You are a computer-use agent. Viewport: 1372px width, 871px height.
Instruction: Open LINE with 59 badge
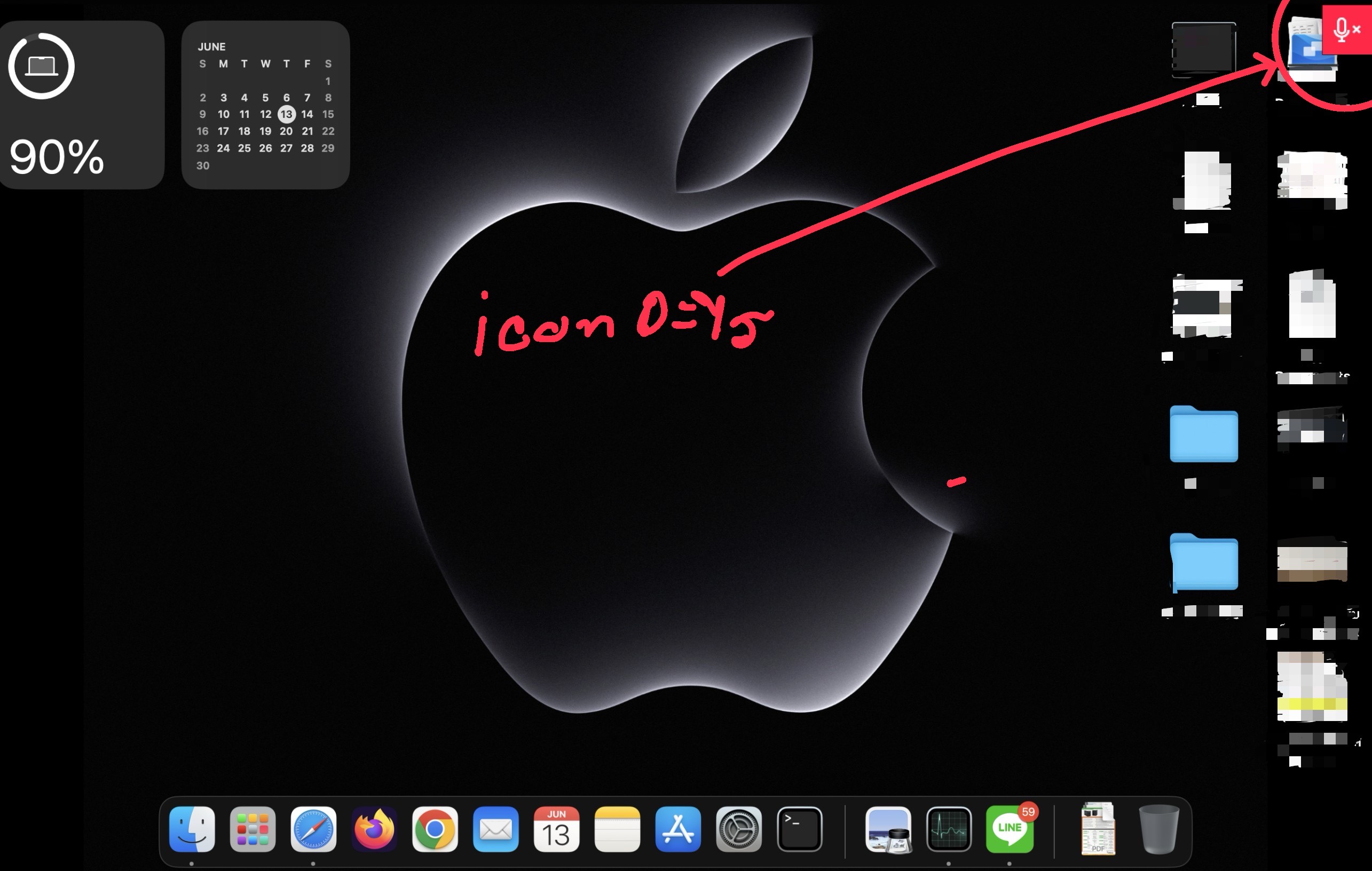[1010, 830]
